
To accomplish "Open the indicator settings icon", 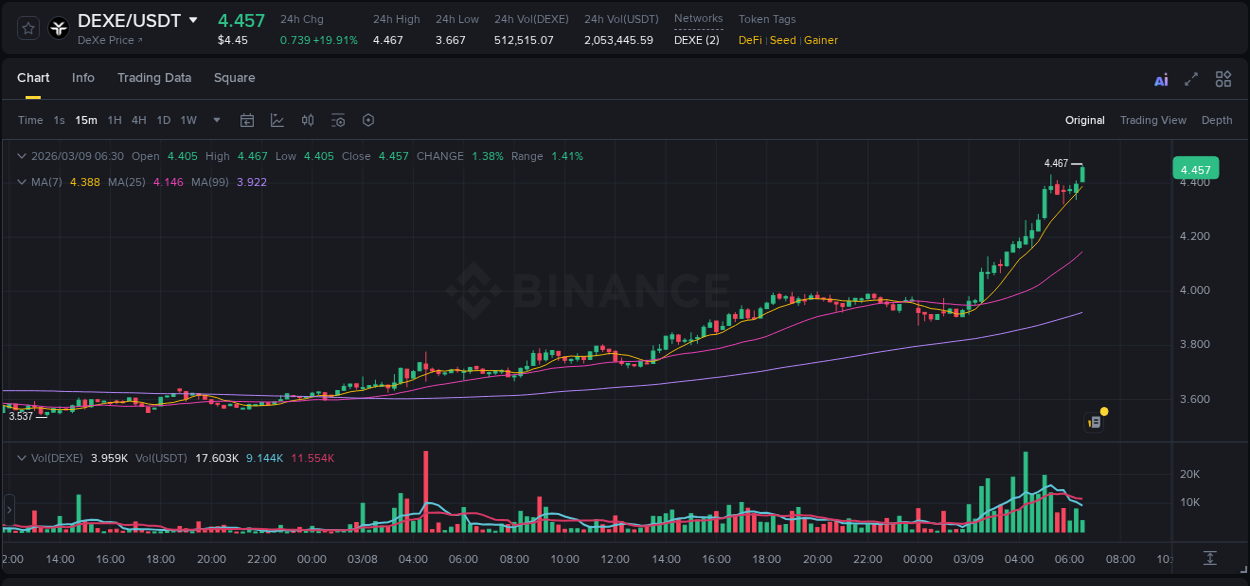I will tap(338, 120).
